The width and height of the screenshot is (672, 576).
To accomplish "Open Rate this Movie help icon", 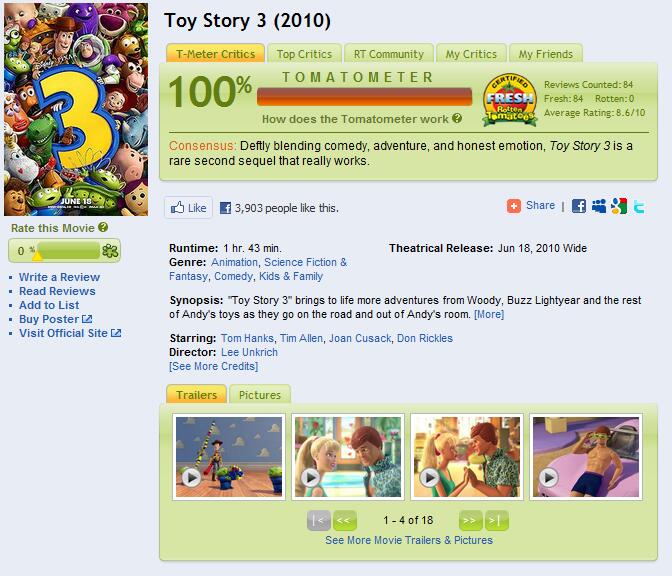I will tap(103, 228).
